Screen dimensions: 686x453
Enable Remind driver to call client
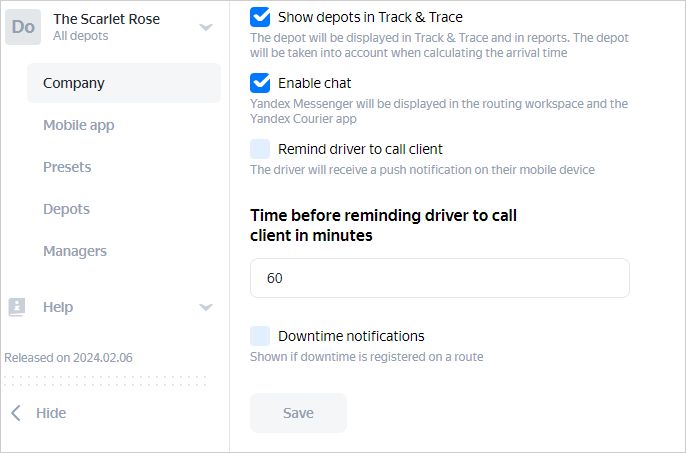tap(260, 149)
